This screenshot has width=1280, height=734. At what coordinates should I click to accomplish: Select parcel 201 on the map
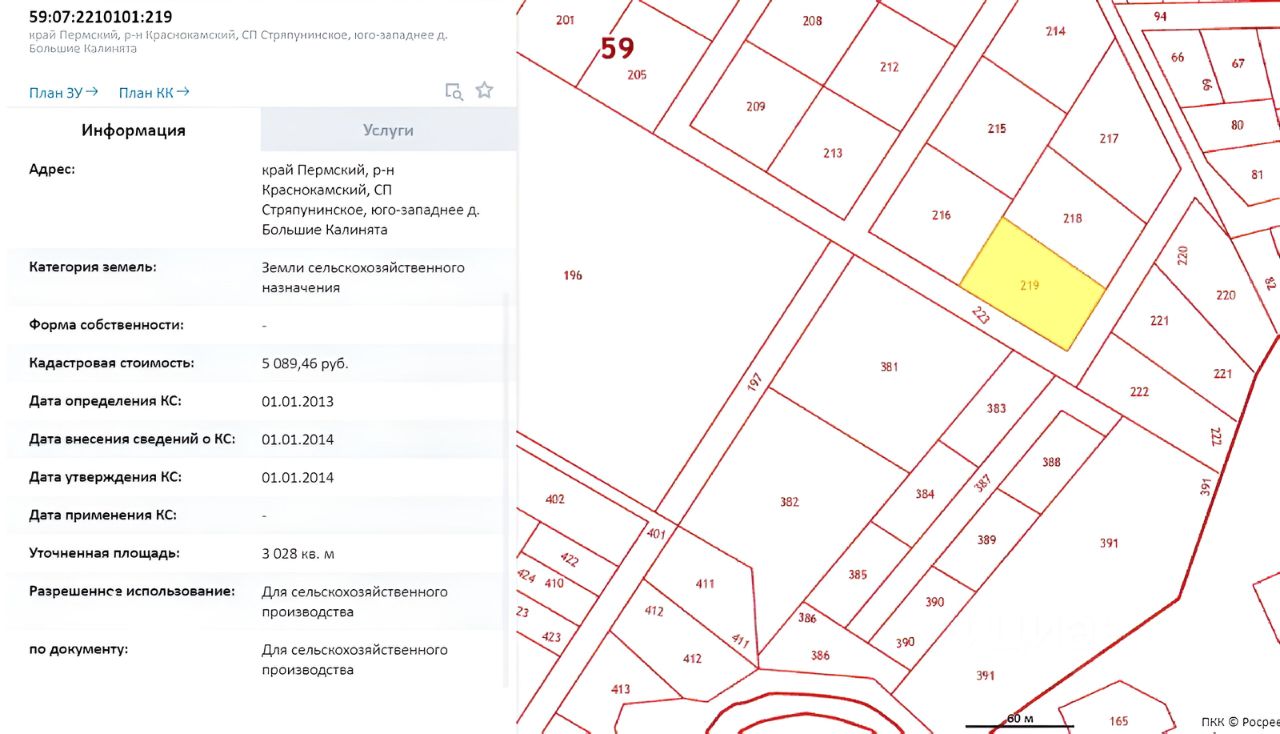pos(565,20)
